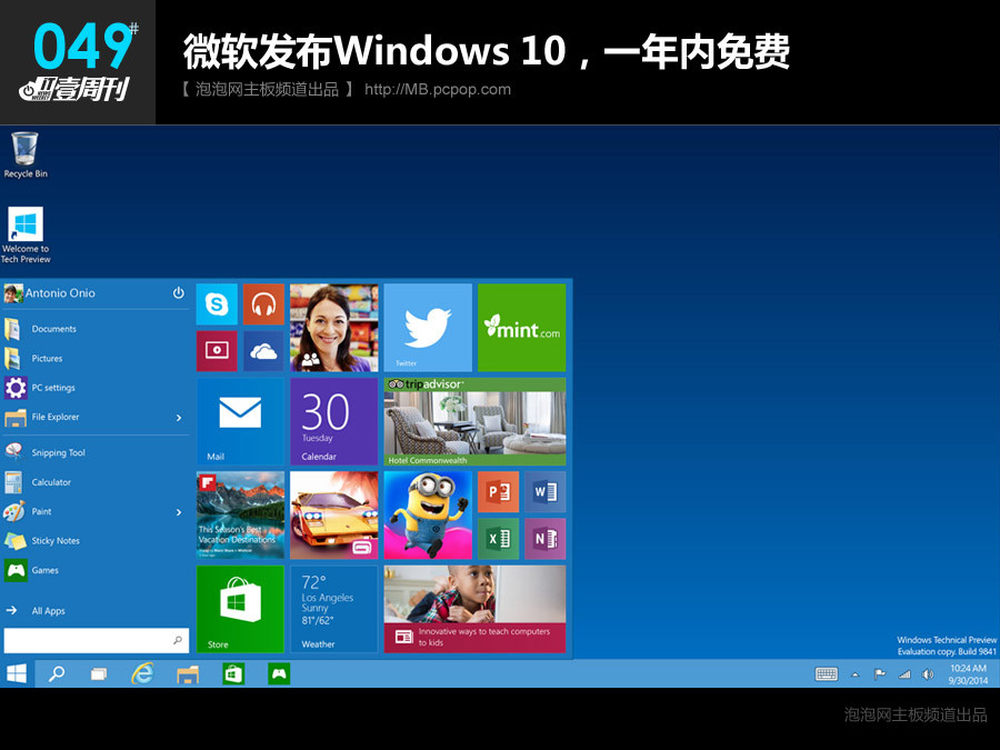Open the Twitter tile
Screen dimensions: 1000x750
click(x=428, y=328)
